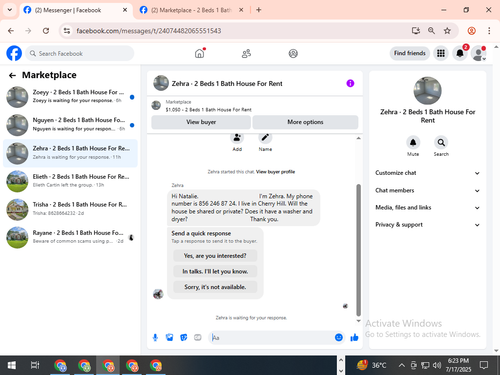
Task: Close the Messenger | Facebook tab
Action: [x=125, y=10]
